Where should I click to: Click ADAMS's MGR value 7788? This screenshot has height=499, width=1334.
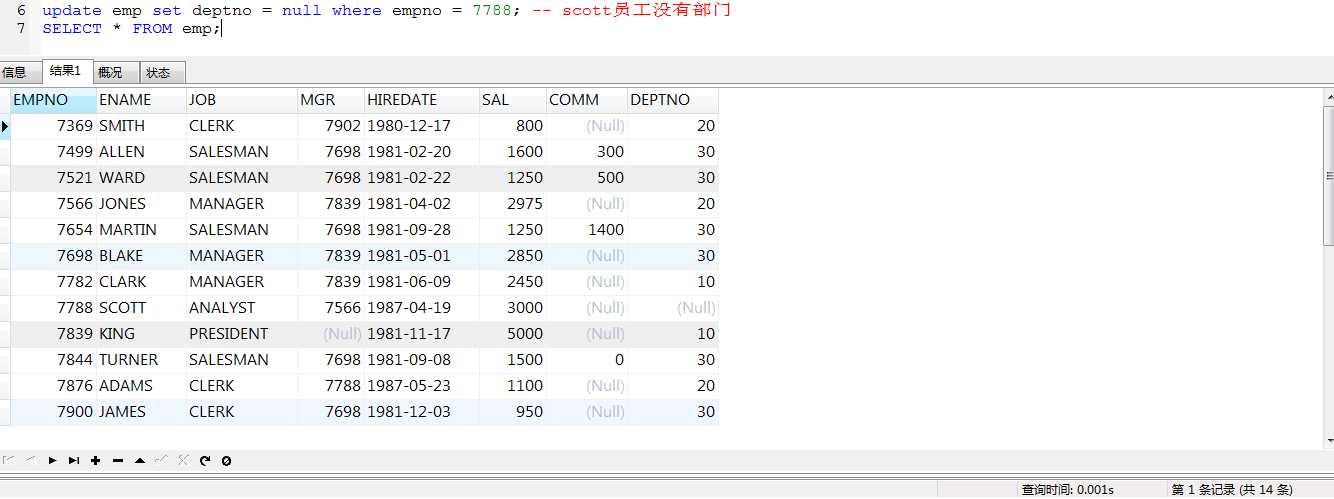[x=331, y=386]
